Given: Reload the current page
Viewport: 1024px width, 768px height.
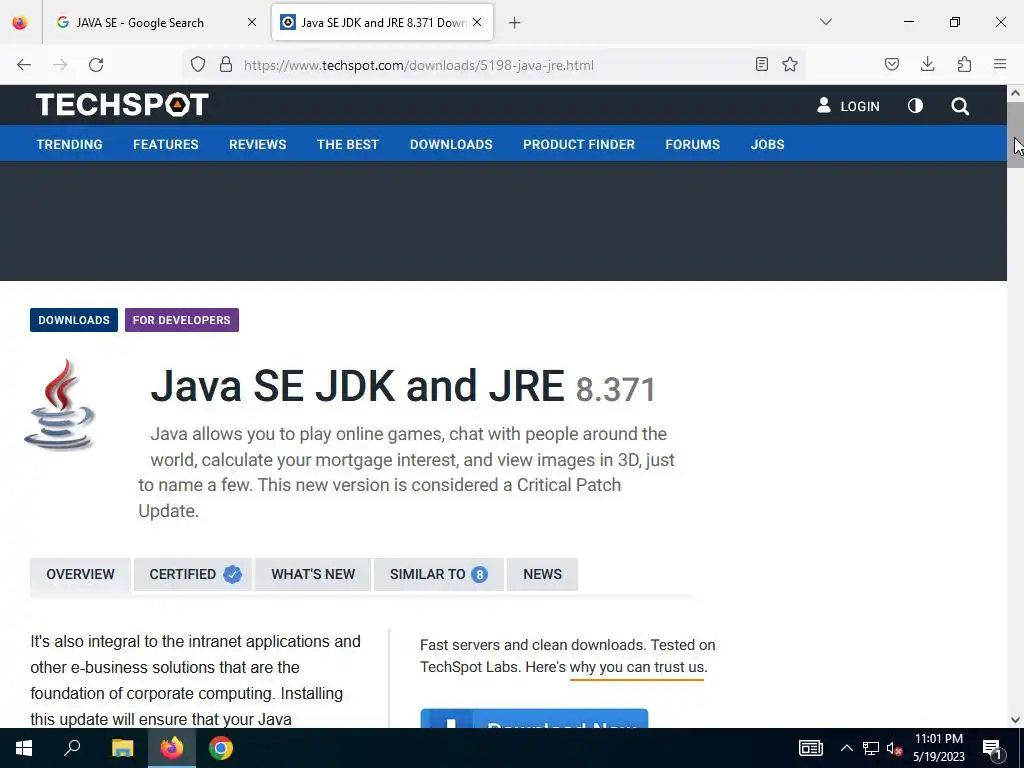Looking at the screenshot, I should pyautogui.click(x=96, y=65).
